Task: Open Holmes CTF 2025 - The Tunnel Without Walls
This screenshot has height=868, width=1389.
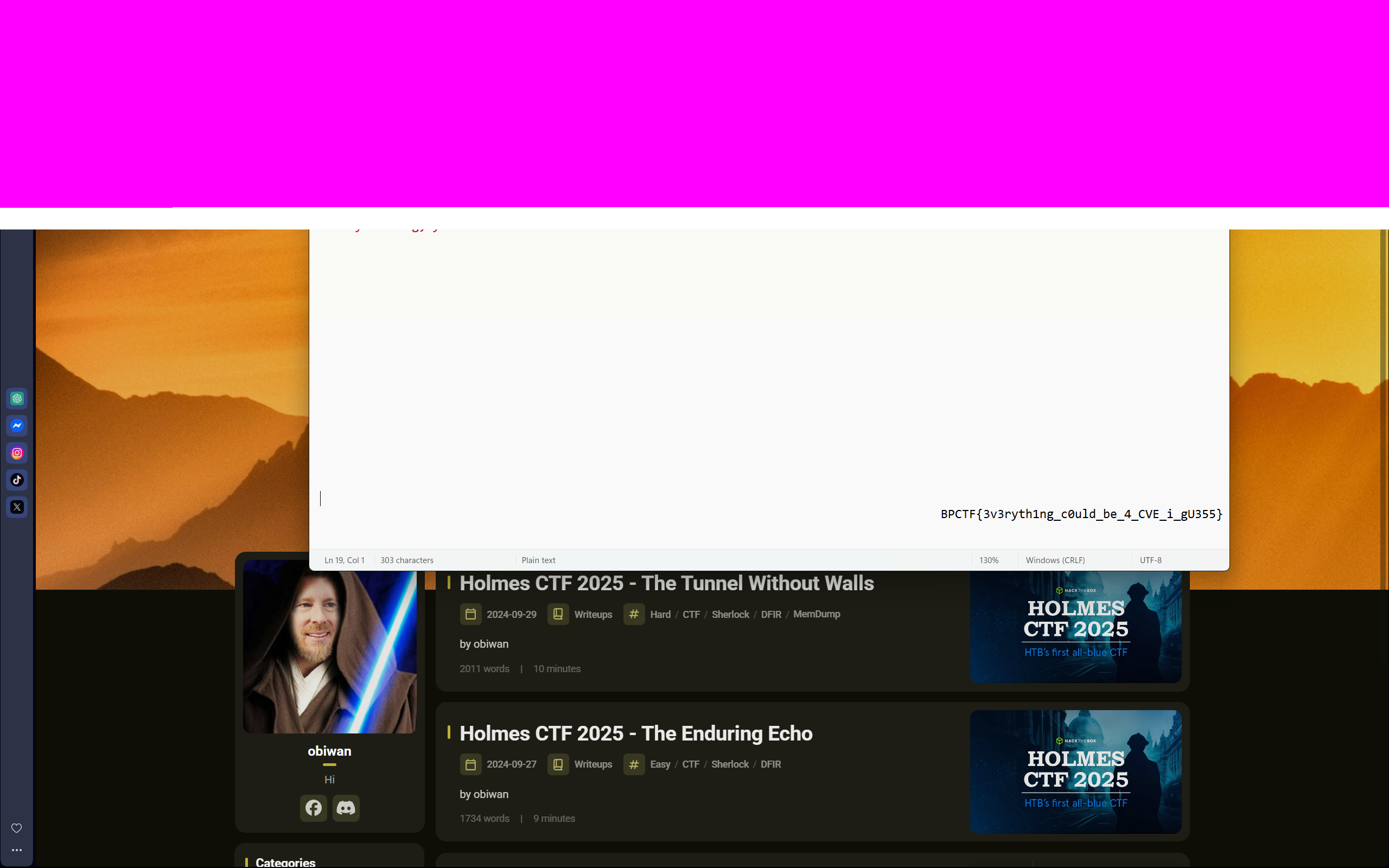Action: [666, 583]
